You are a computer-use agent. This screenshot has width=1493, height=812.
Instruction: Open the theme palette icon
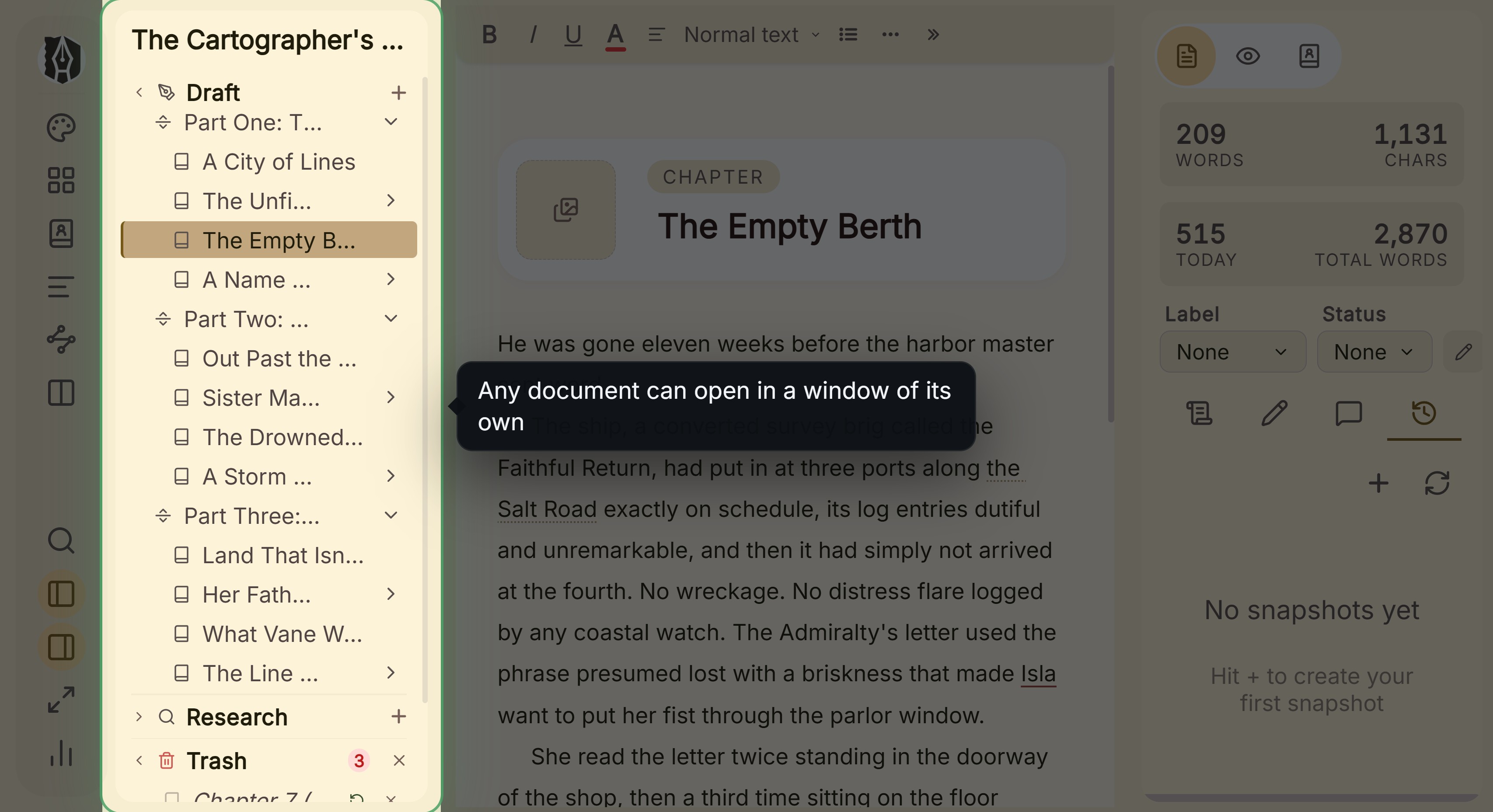[x=61, y=128]
